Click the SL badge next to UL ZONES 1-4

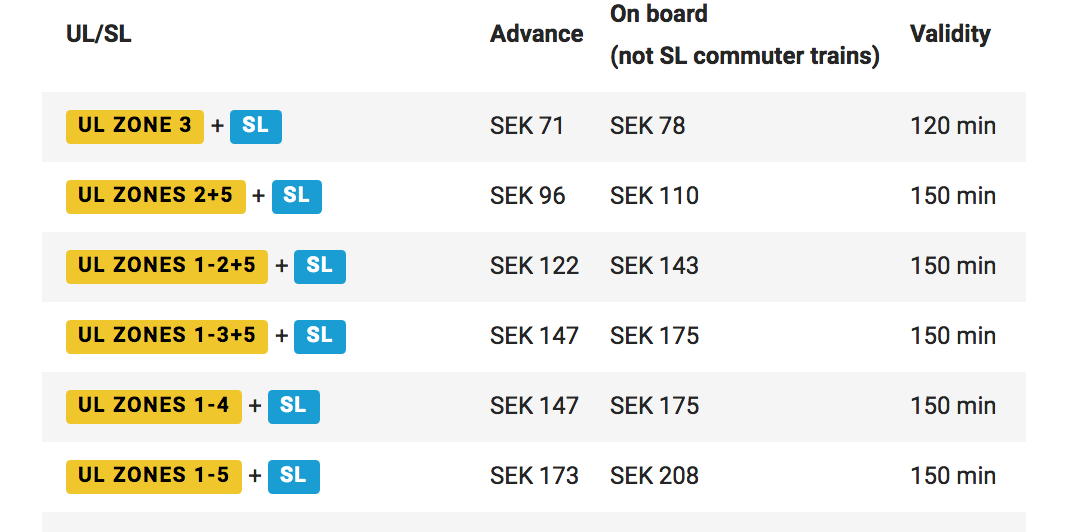pos(293,406)
